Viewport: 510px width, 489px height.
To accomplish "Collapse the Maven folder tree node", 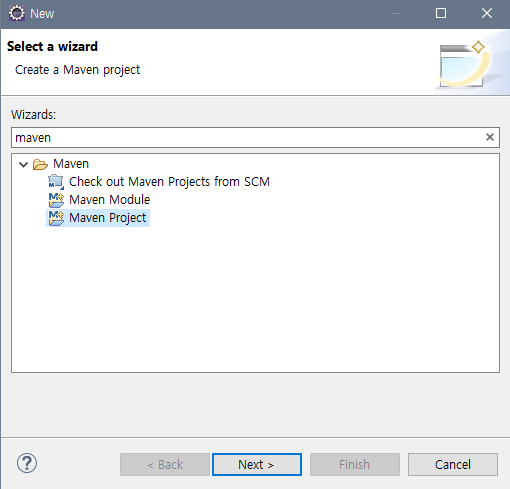I will [23, 164].
